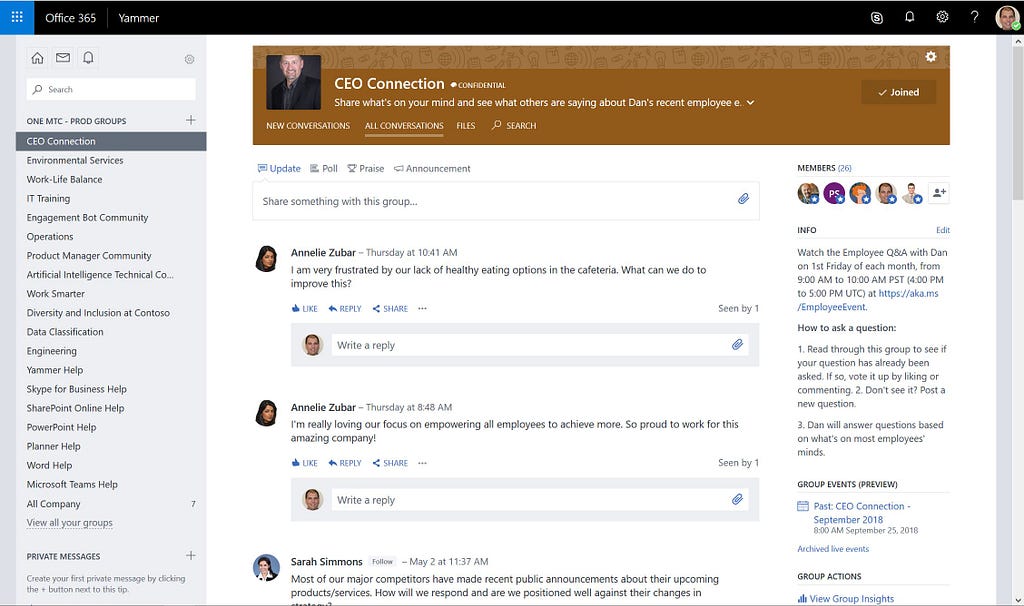Image resolution: width=1024 pixels, height=606 pixels.
Task: Attach file to reply on cafeteria post
Action: (x=737, y=345)
